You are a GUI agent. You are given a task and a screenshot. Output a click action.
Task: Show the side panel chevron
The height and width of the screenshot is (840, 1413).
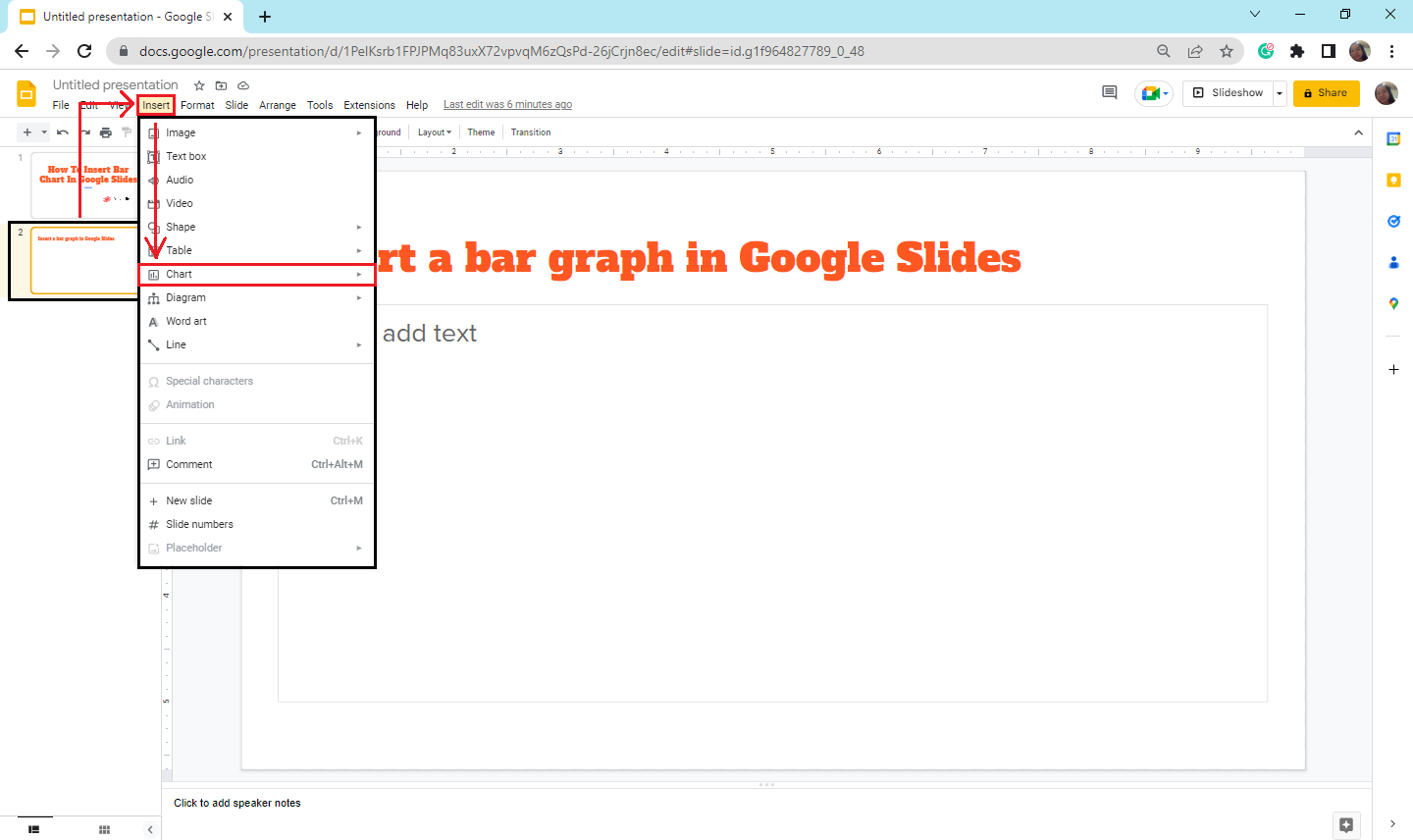pyautogui.click(x=1392, y=824)
